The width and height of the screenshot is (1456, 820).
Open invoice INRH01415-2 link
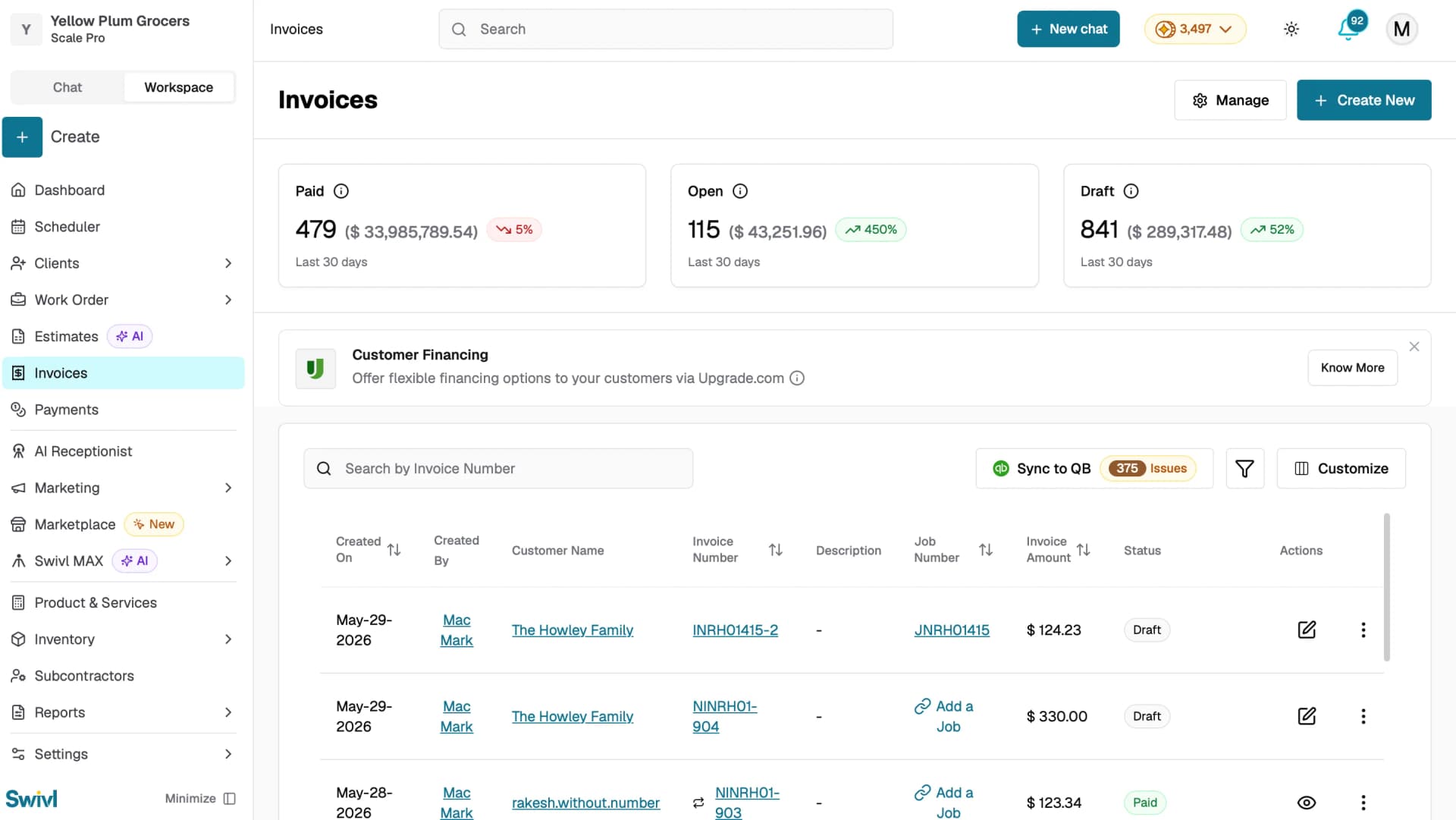click(x=735, y=630)
